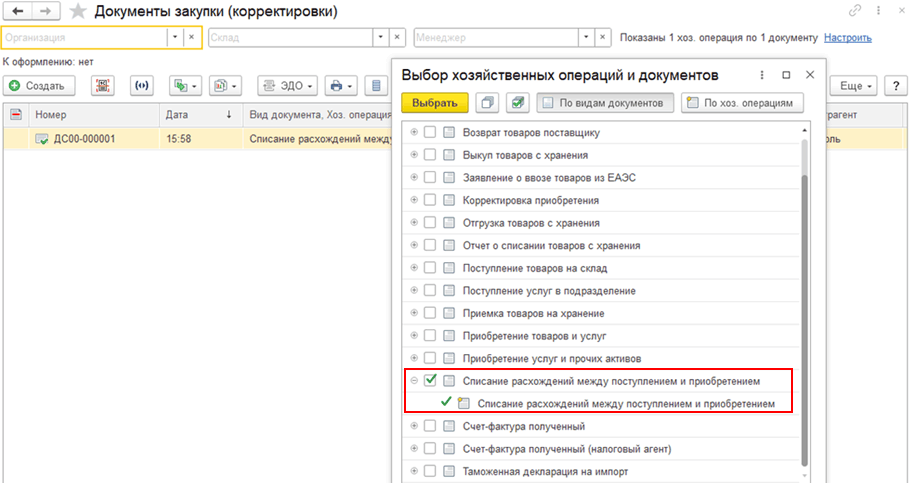Open the Еще dropdown menu
The height and width of the screenshot is (483, 911).
click(x=853, y=86)
